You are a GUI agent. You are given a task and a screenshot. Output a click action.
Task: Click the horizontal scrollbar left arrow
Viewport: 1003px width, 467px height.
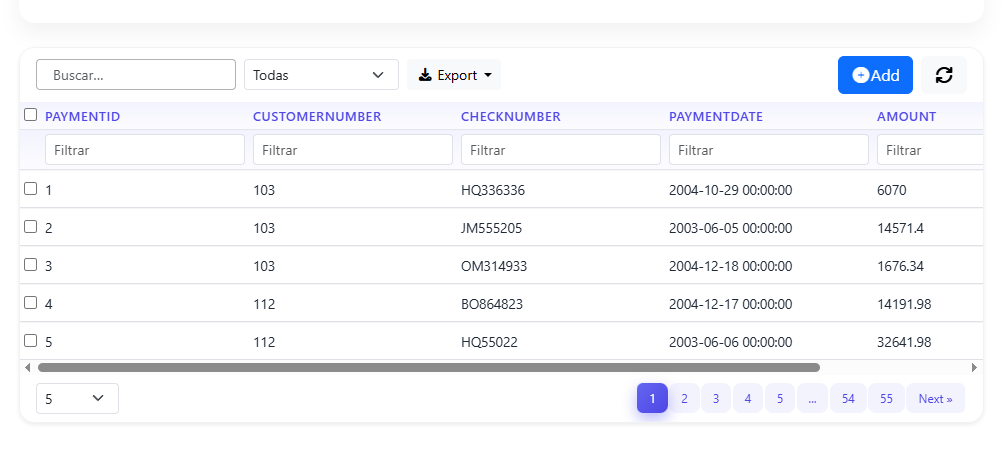[27, 367]
